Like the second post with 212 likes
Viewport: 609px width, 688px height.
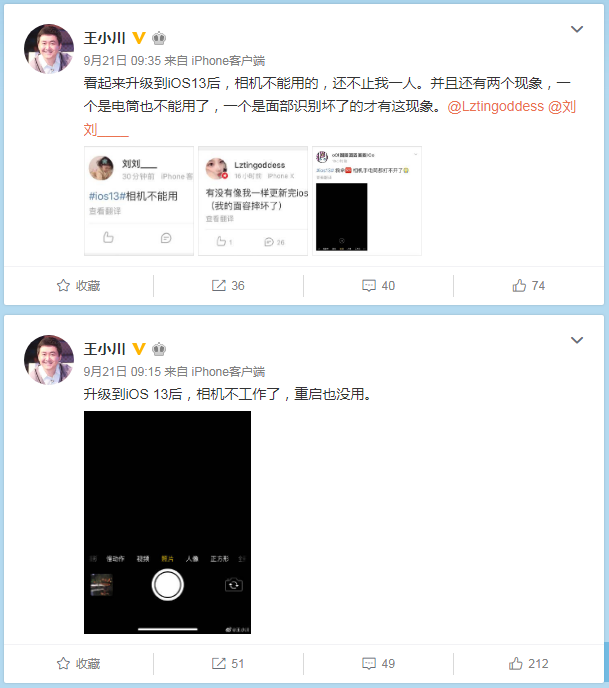coord(528,663)
